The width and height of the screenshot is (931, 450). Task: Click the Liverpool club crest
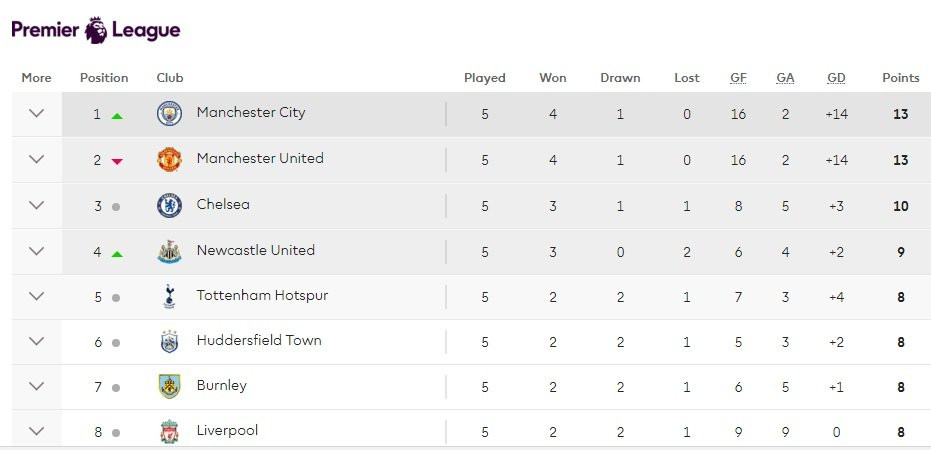169,432
